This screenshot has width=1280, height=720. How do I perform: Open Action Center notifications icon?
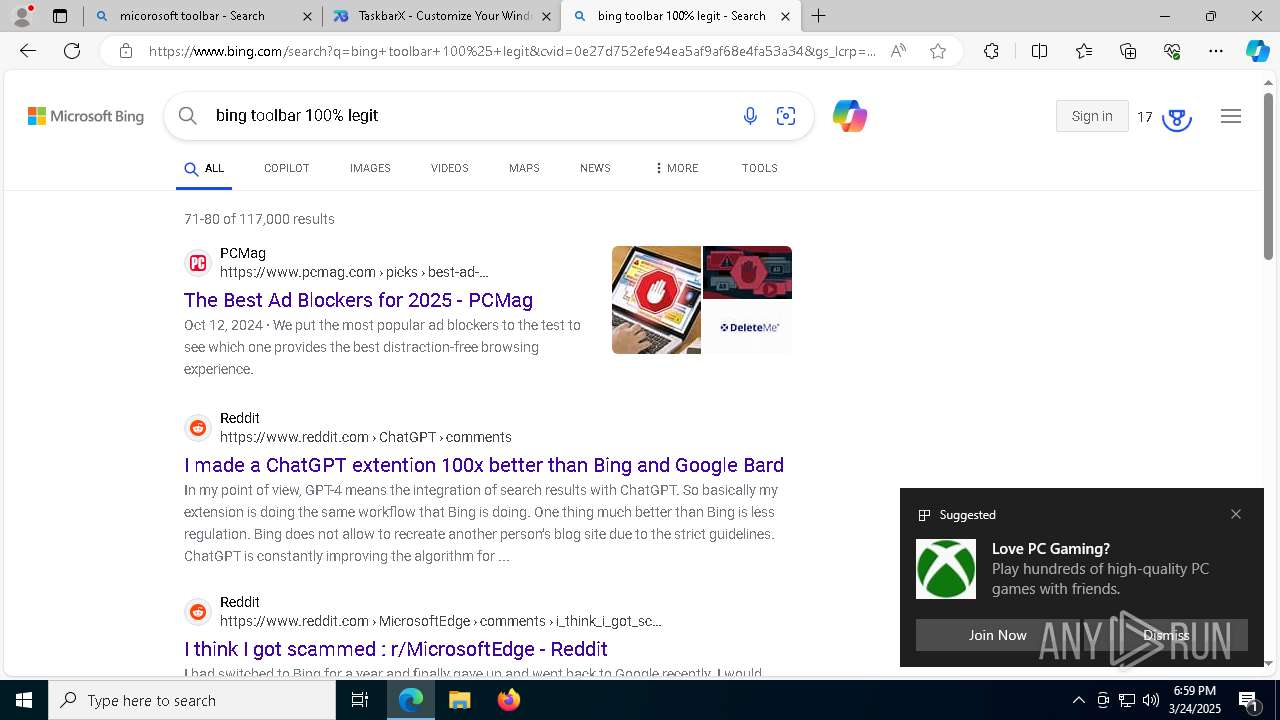[x=1249, y=700]
